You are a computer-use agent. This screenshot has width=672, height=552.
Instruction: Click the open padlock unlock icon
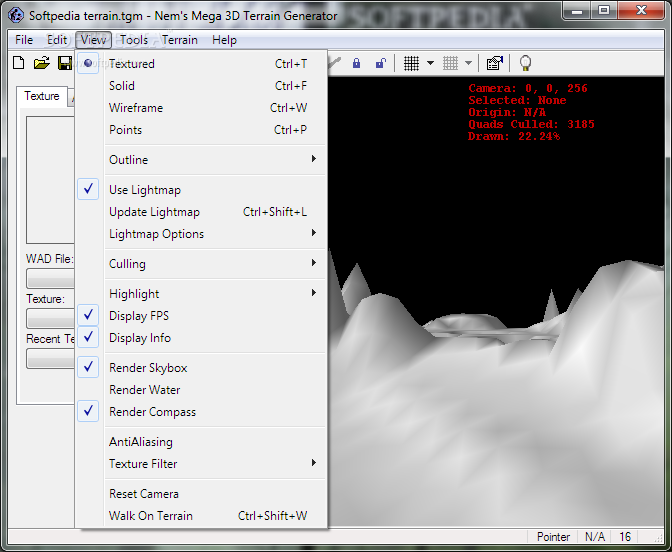click(380, 63)
